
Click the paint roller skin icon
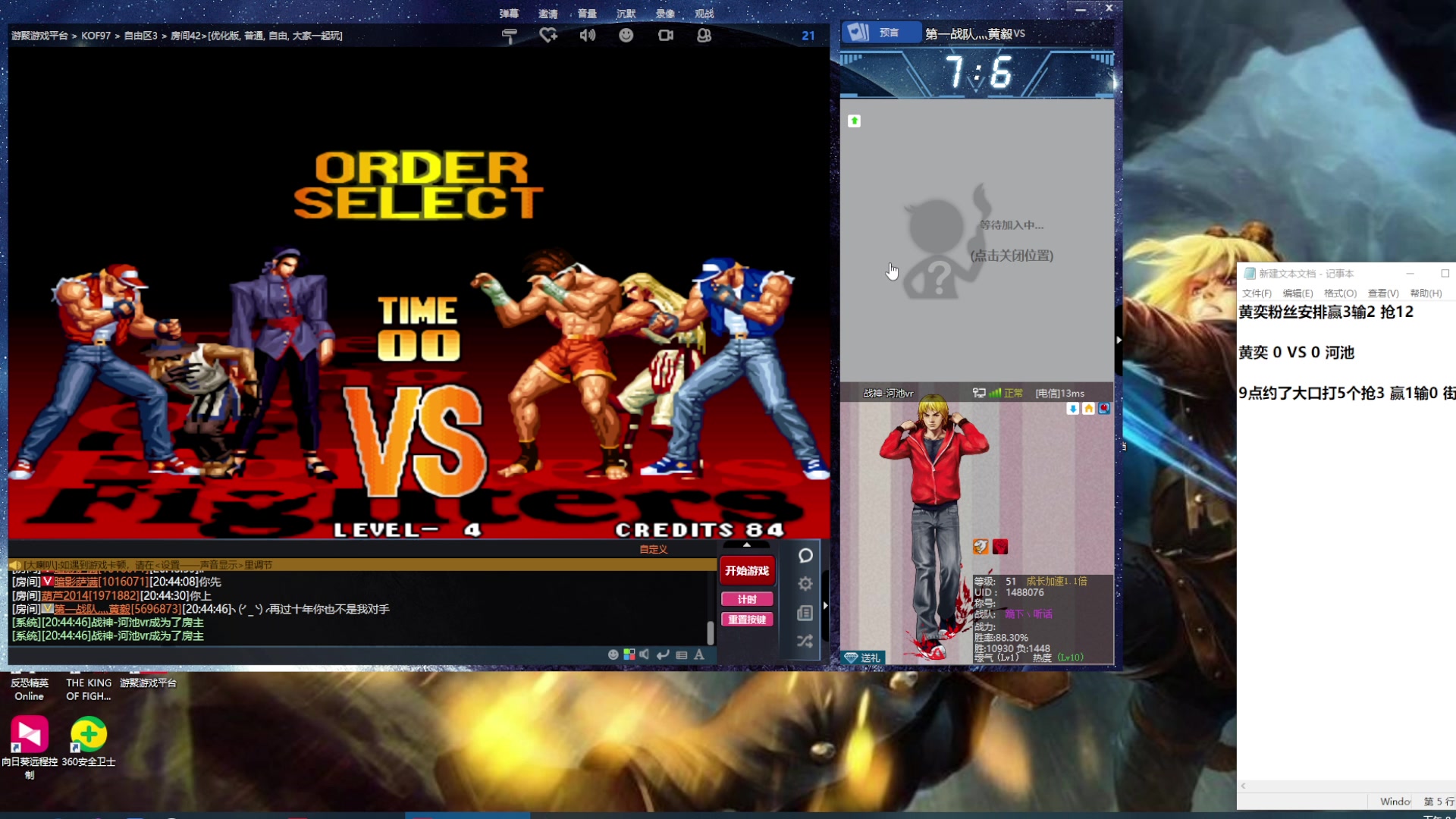point(510,36)
